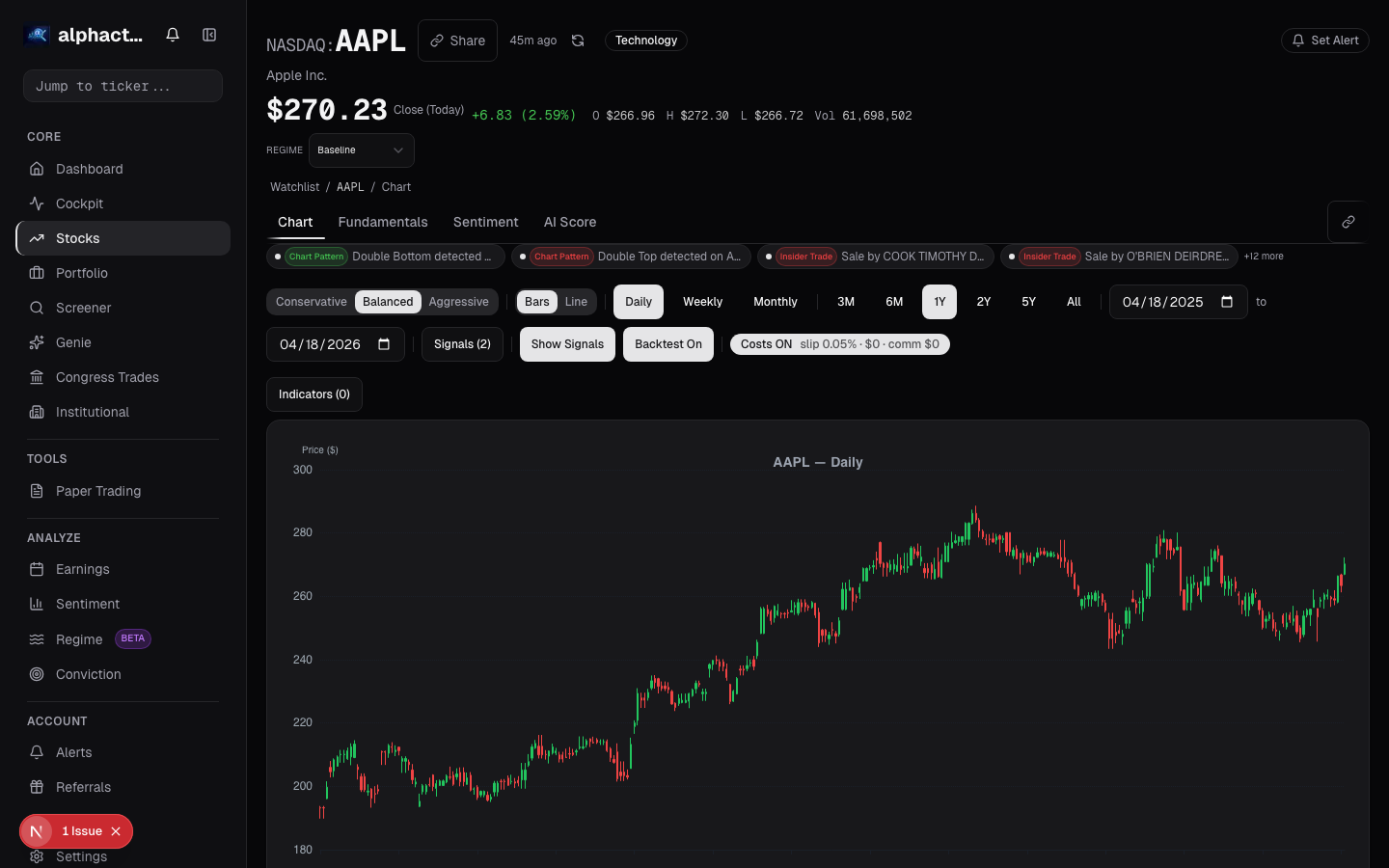Open Paper Trading under Tools

click(x=96, y=491)
